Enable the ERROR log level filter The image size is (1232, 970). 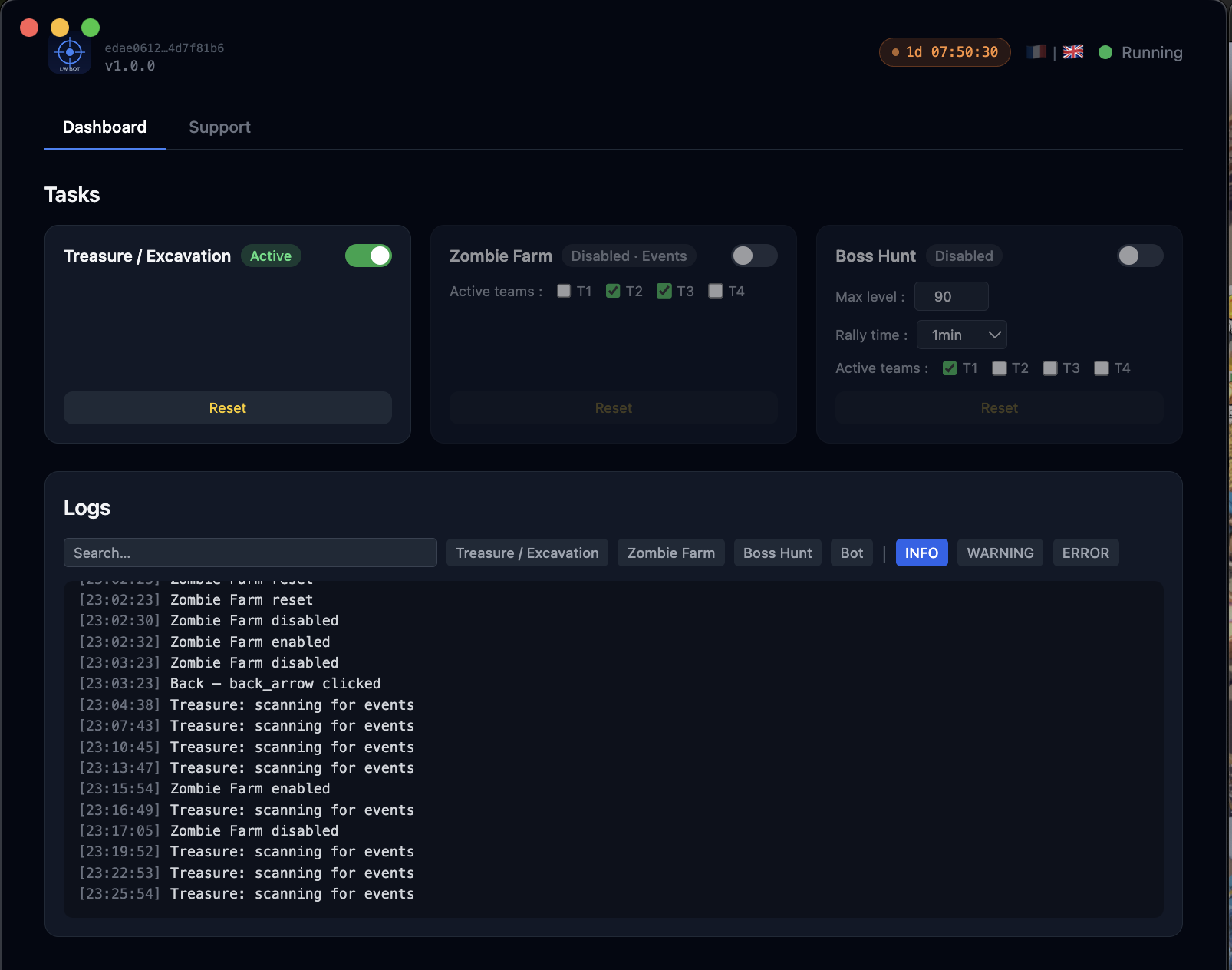coord(1085,553)
